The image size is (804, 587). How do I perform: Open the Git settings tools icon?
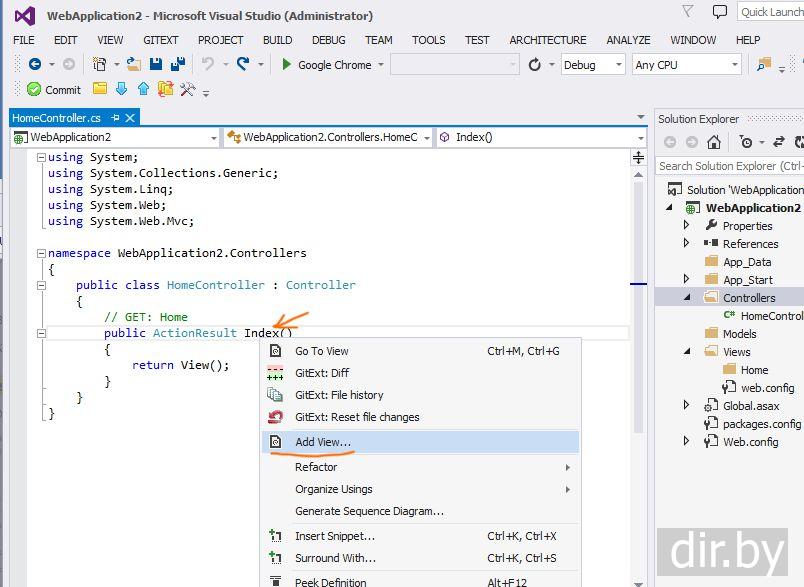click(x=187, y=89)
